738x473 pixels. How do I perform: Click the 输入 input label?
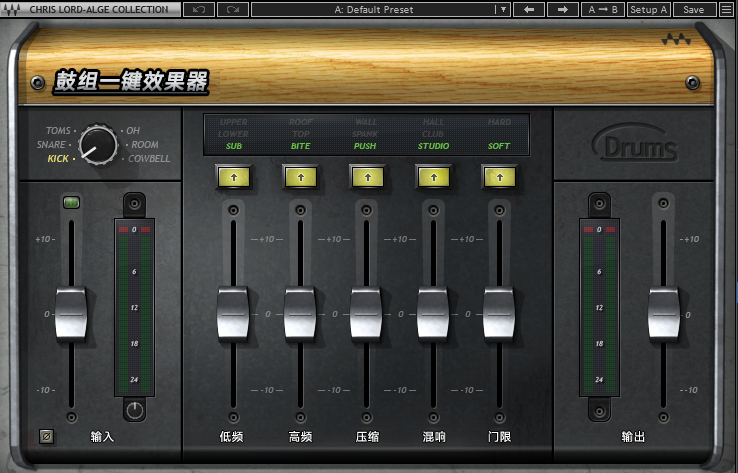click(x=102, y=437)
